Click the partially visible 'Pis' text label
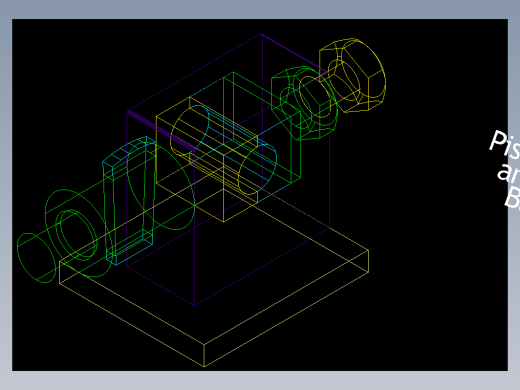This screenshot has height=390, width=520. [x=504, y=144]
